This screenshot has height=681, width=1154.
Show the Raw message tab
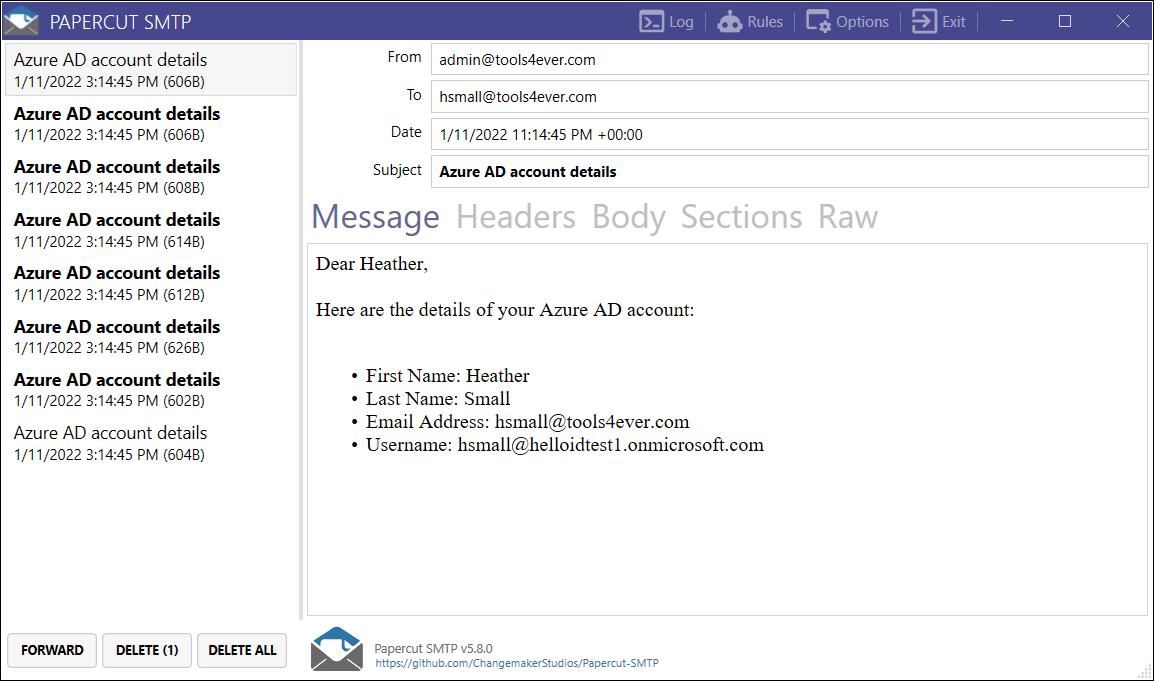coord(847,217)
